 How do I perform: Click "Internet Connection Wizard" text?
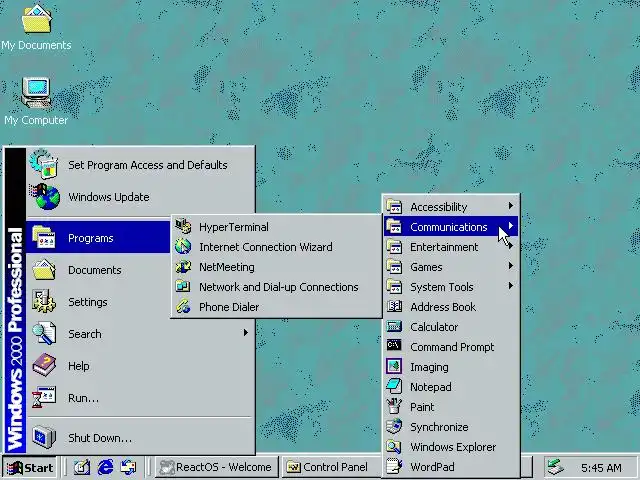coord(266,247)
